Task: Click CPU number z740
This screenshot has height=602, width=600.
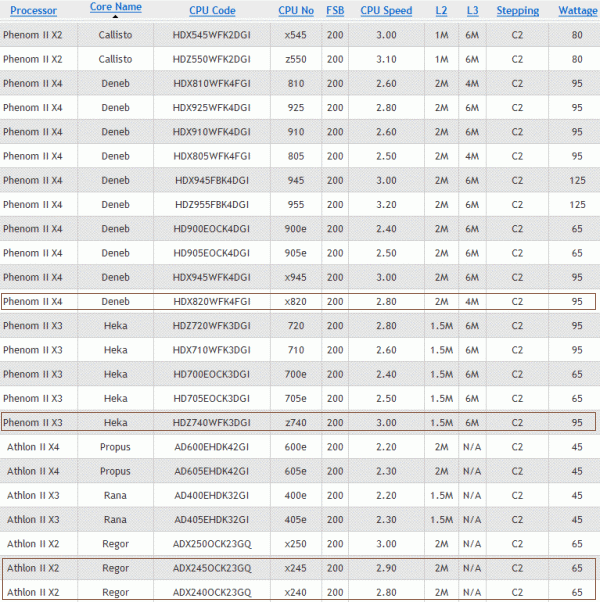Action: tap(296, 422)
